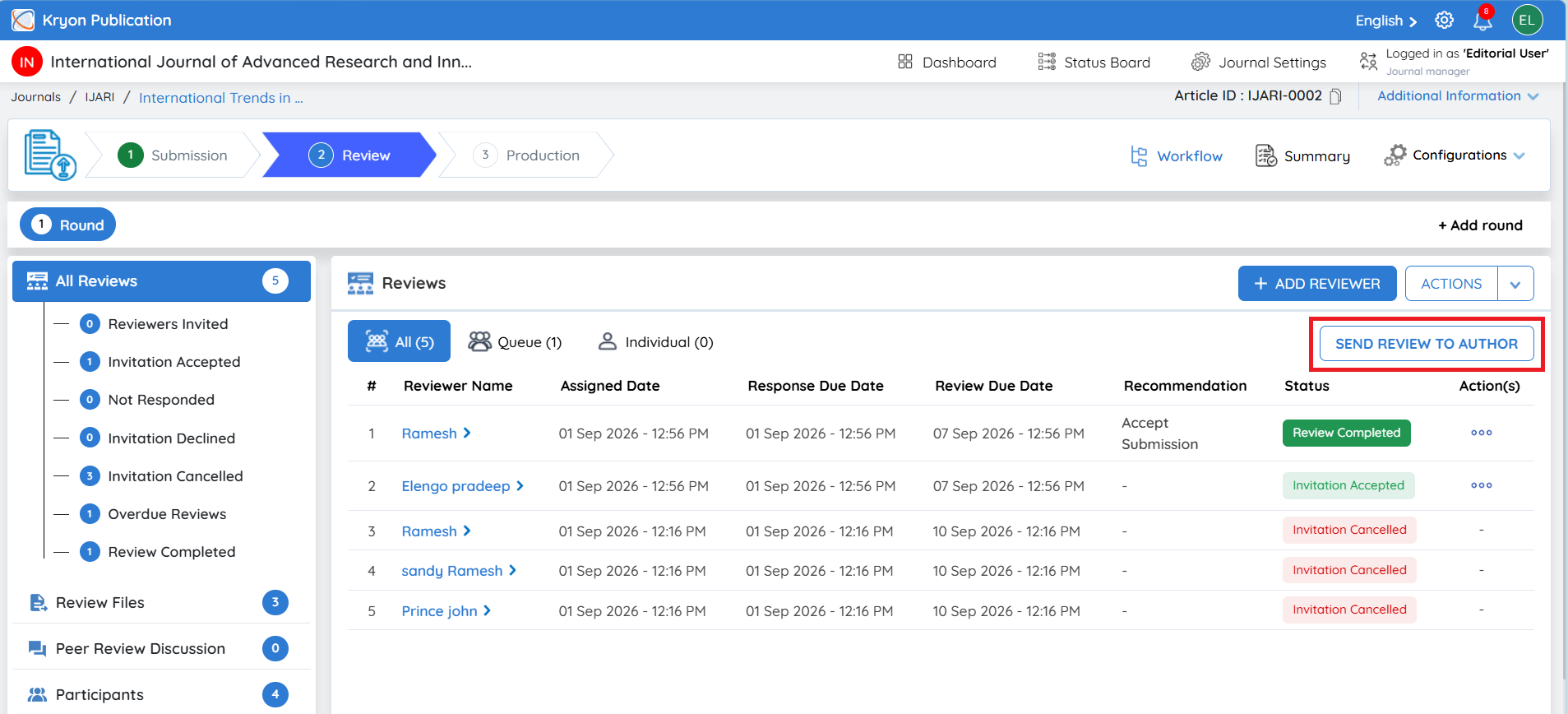Click IJARI breadcrumb
The width and height of the screenshot is (1568, 714).
pyautogui.click(x=99, y=97)
